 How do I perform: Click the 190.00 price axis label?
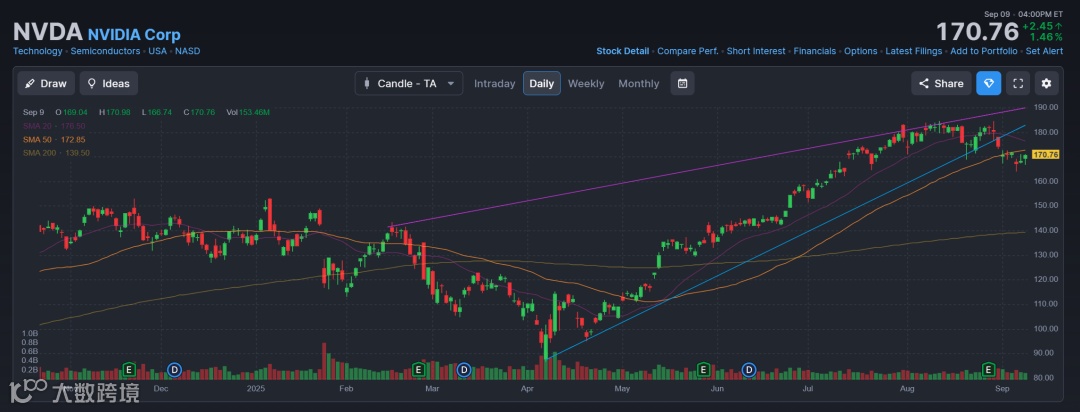point(1045,107)
